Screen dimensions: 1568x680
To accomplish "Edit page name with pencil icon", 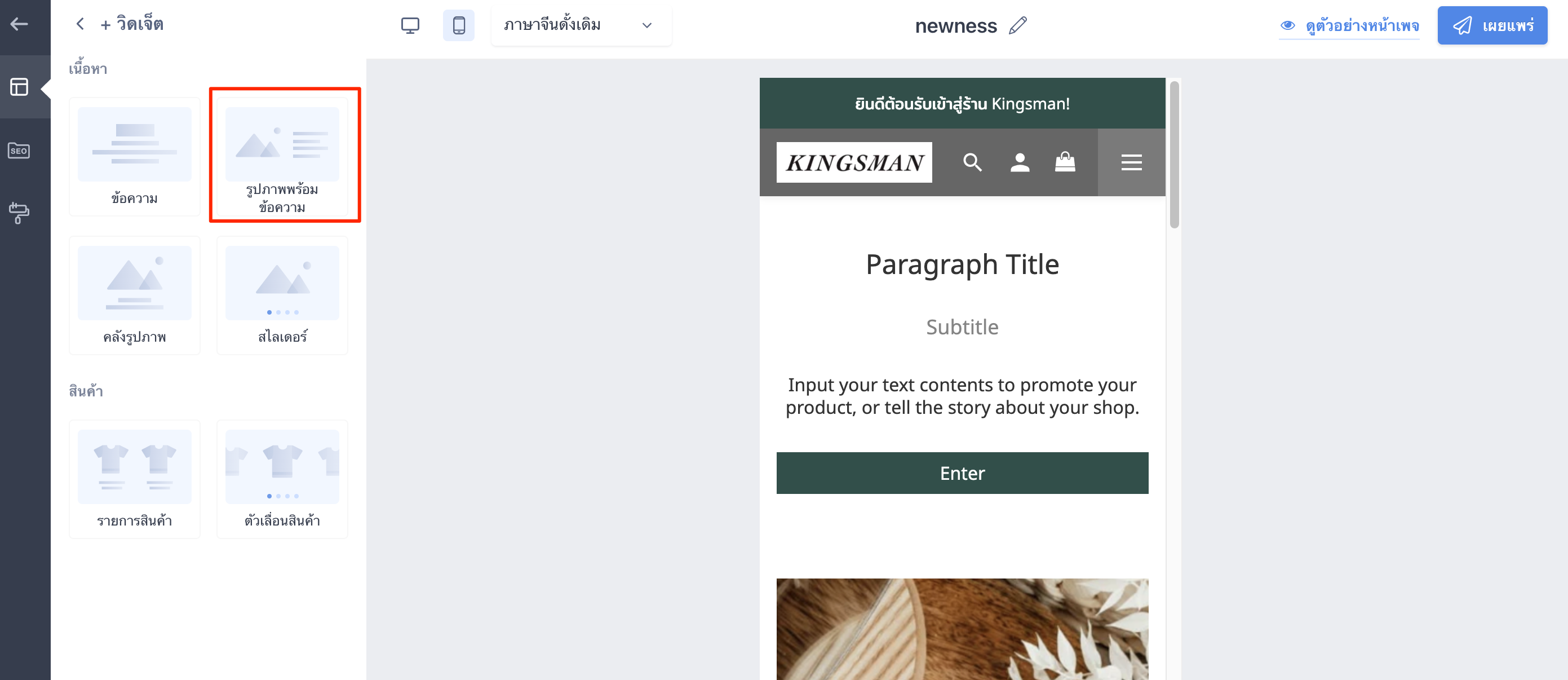I will tap(1018, 25).
